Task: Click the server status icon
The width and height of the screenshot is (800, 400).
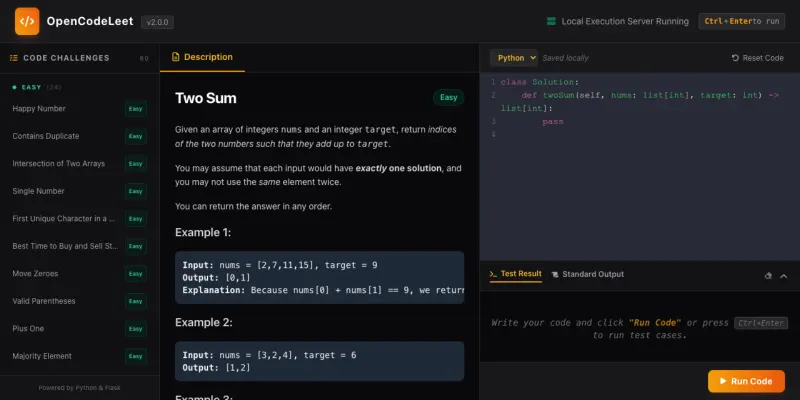Action: point(551,21)
